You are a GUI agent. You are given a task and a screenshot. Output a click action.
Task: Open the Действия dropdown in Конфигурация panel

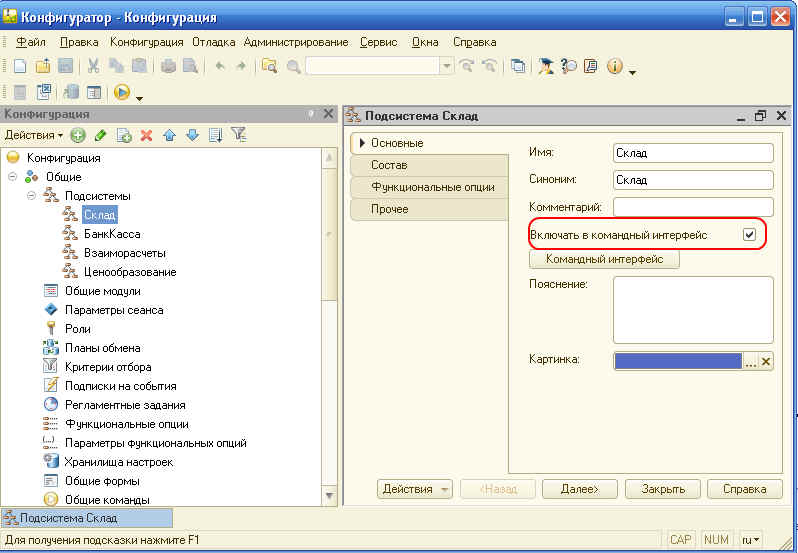(34, 135)
